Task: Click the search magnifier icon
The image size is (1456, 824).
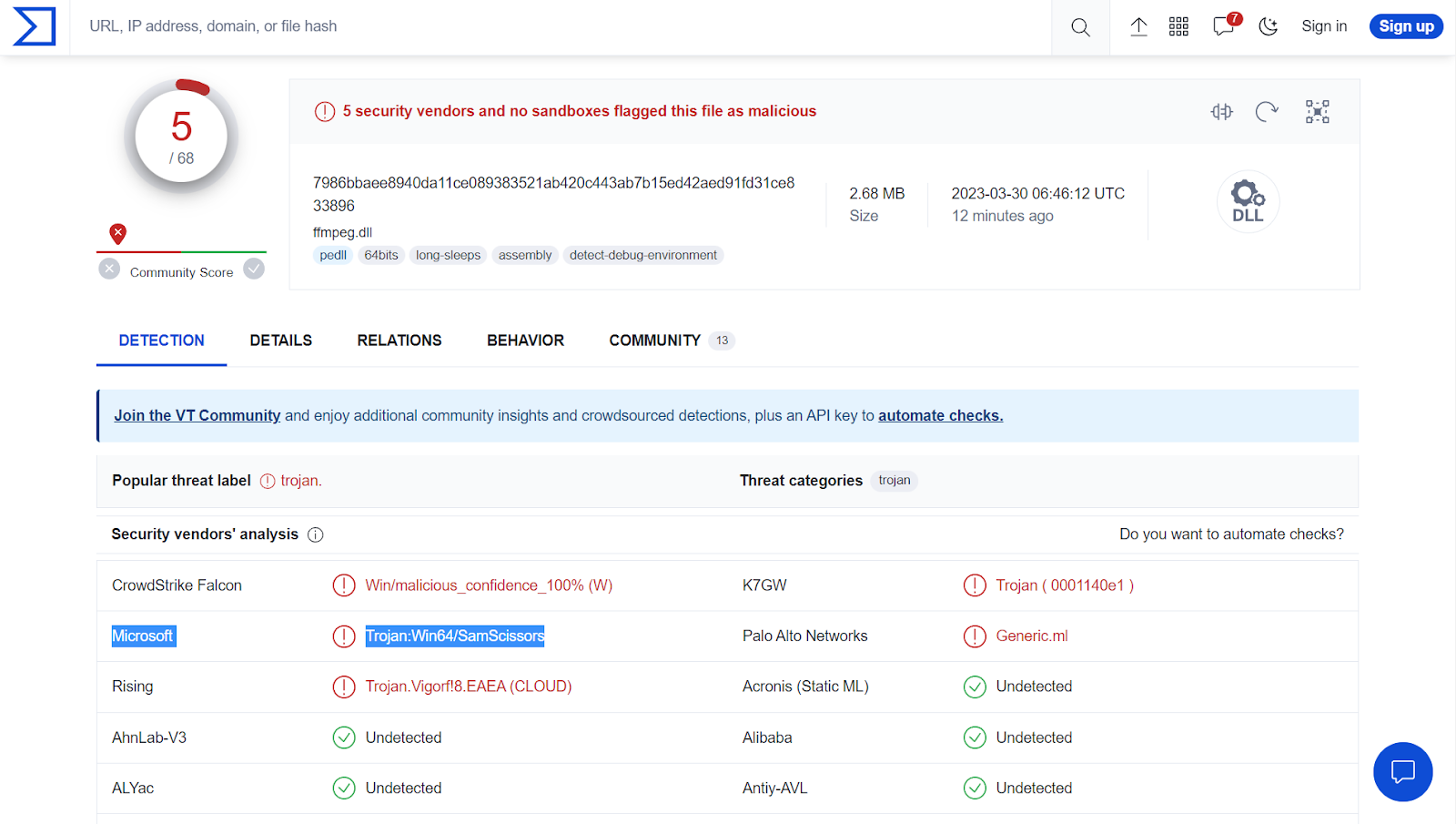Action: click(x=1080, y=27)
